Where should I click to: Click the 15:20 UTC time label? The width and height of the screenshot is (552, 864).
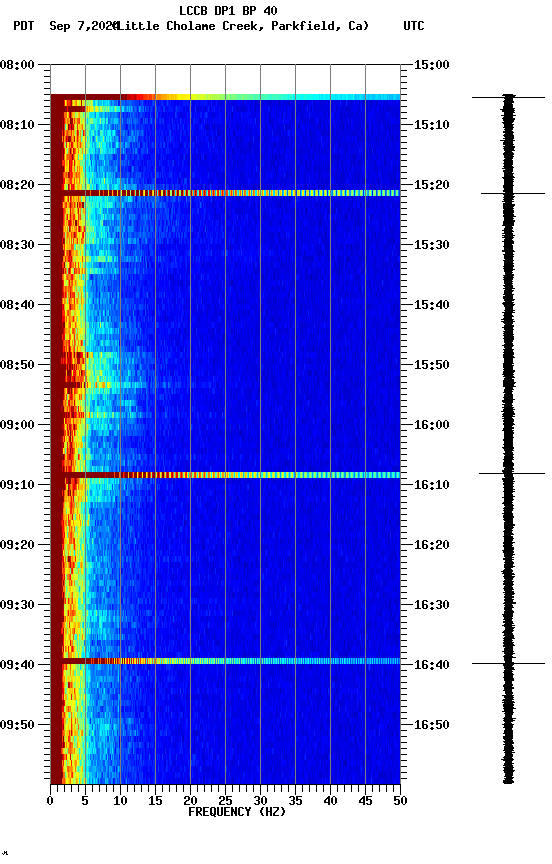pyautogui.click(x=432, y=185)
